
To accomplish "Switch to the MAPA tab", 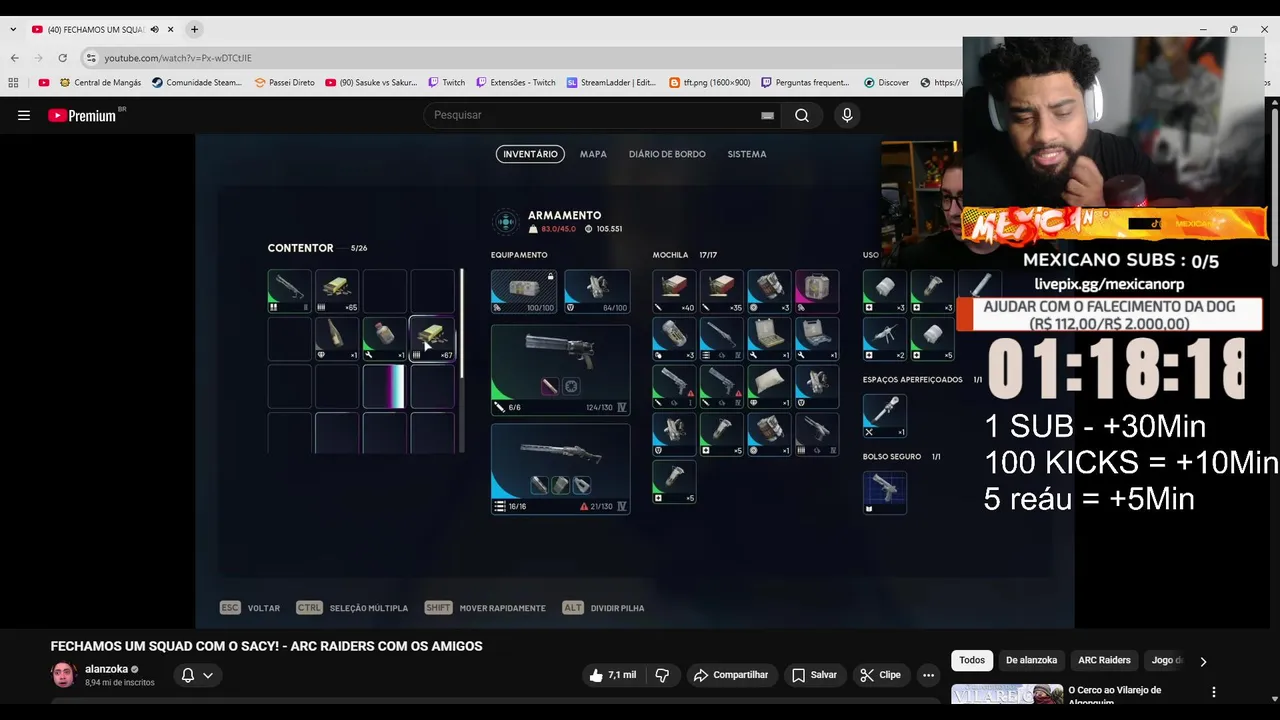I will coord(593,154).
